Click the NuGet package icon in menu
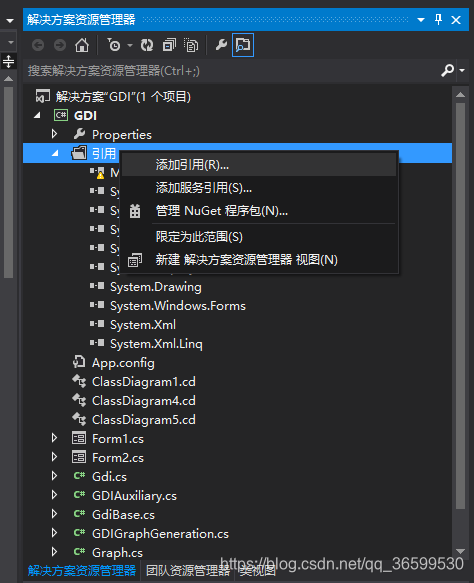Viewport: 474px width, 583px height. tap(135, 211)
